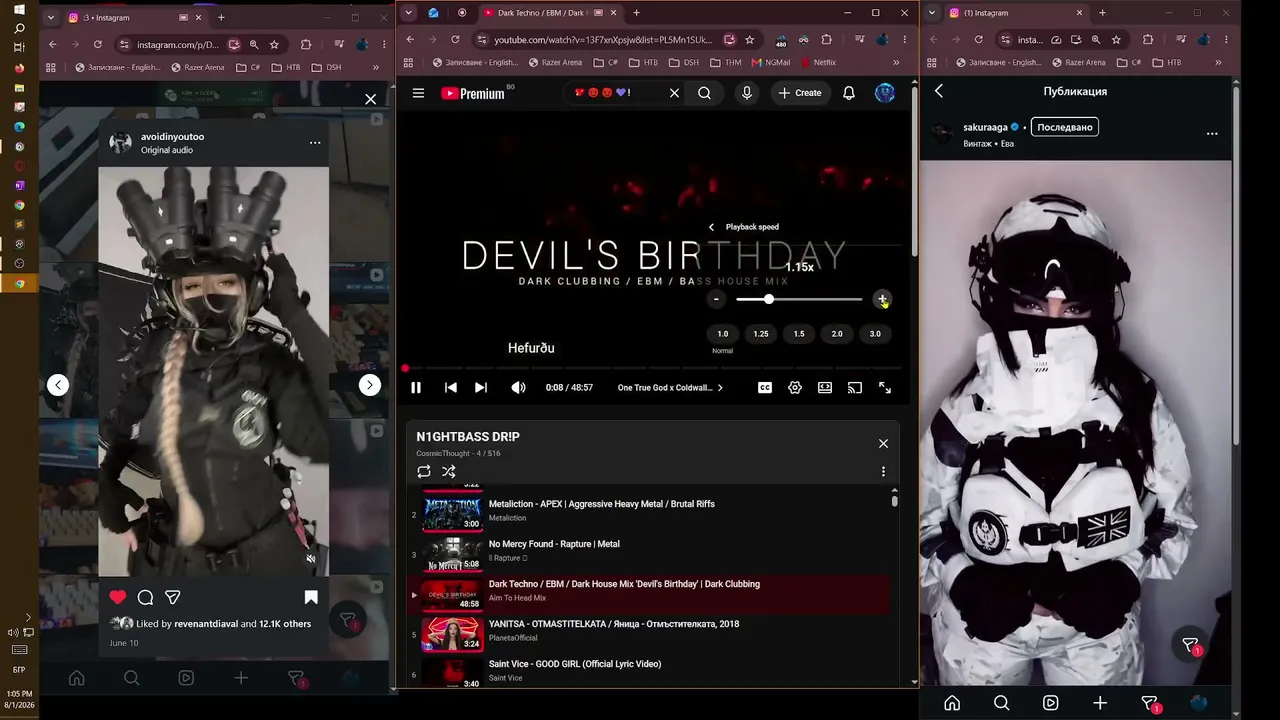Viewport: 1280px width, 720px height.
Task: Click the Последвано button next to sakuraaga
Action: tap(1064, 127)
